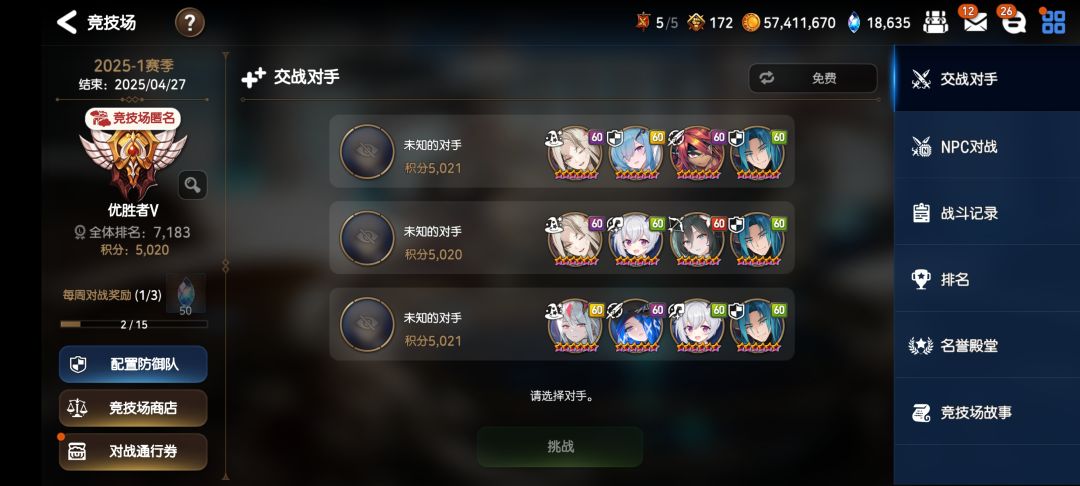Click the weekly battle reward progress bar 2/15
Screen dimensions: 1080x486
click(134, 324)
